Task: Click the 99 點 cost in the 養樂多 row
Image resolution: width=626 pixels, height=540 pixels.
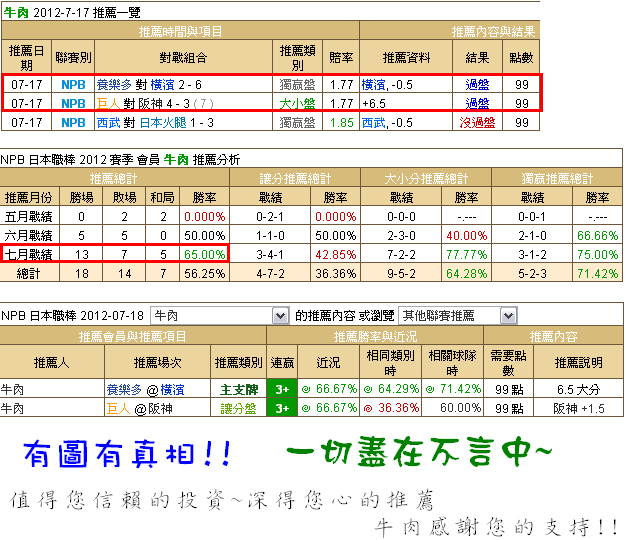Action: pyautogui.click(x=509, y=390)
